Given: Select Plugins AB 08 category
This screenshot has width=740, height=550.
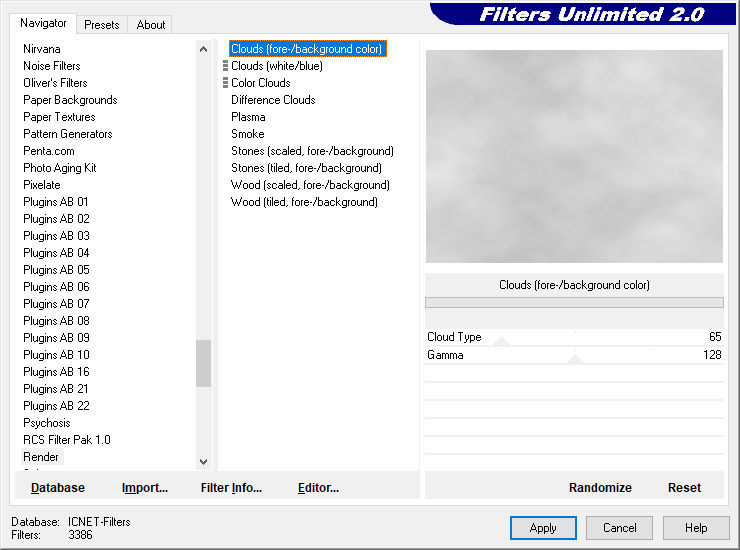Looking at the screenshot, I should click(56, 321).
